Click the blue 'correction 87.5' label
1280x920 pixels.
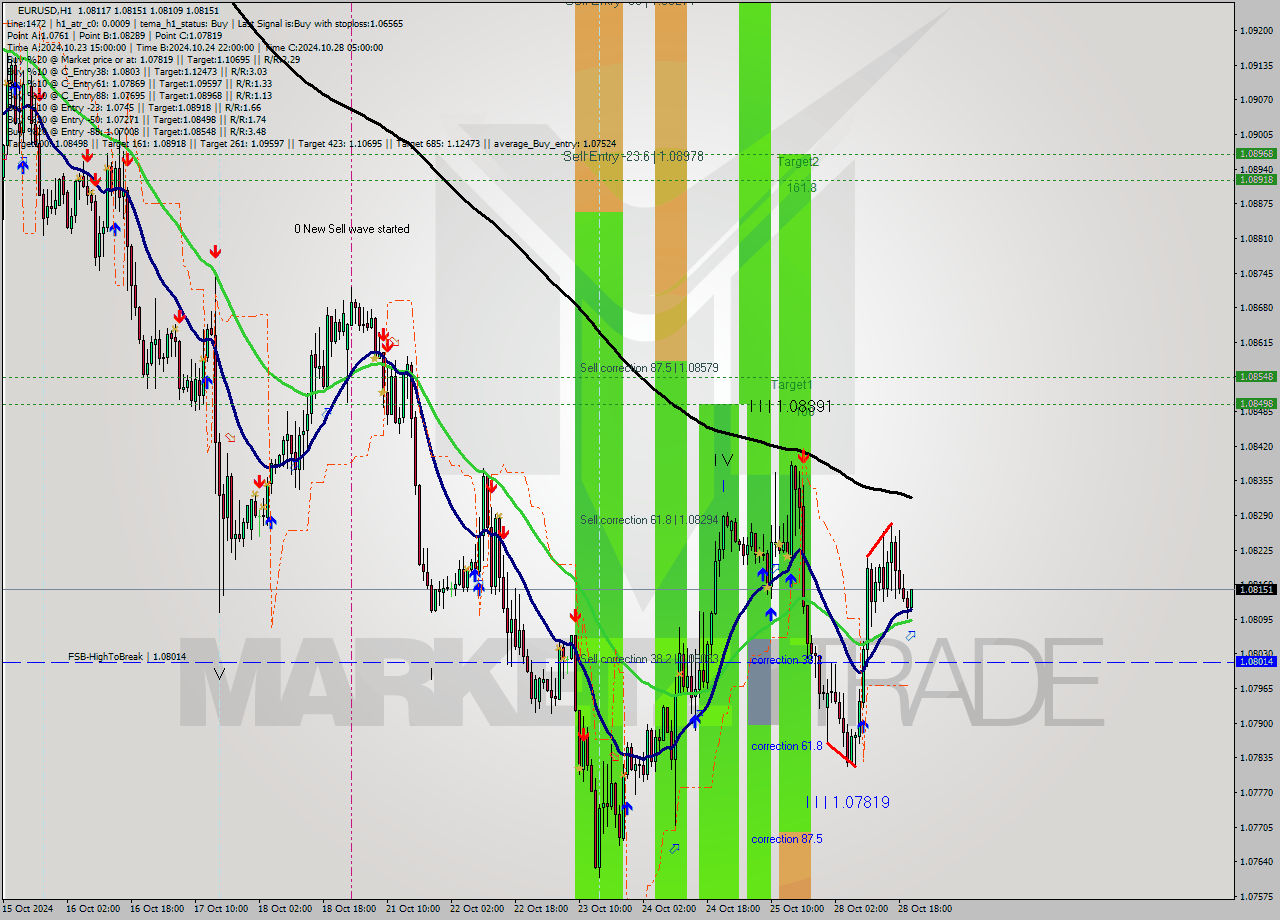pos(787,839)
